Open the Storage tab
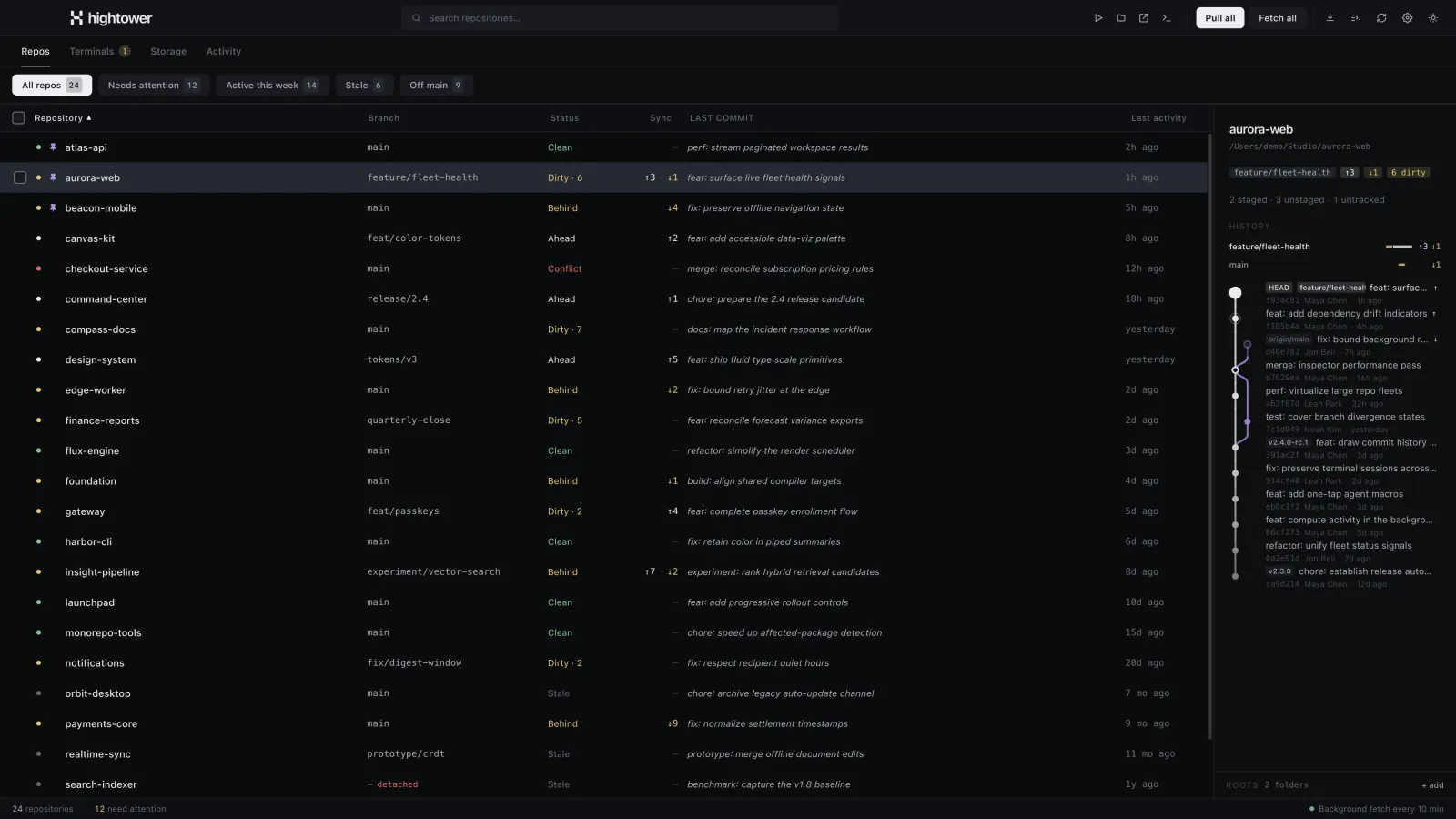The image size is (1456, 819). [x=168, y=52]
